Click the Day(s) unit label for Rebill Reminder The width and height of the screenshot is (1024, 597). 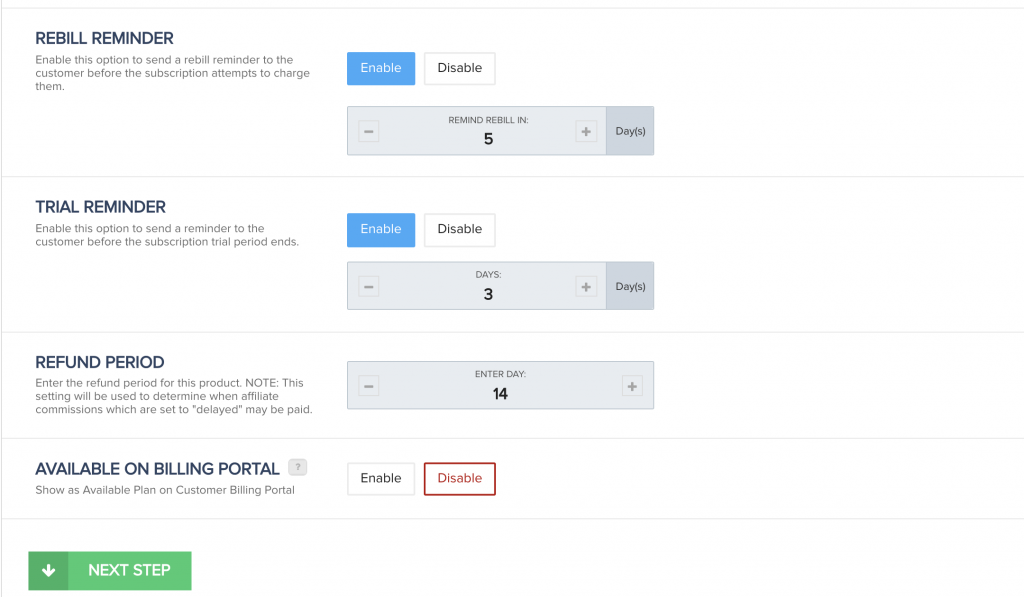point(630,131)
